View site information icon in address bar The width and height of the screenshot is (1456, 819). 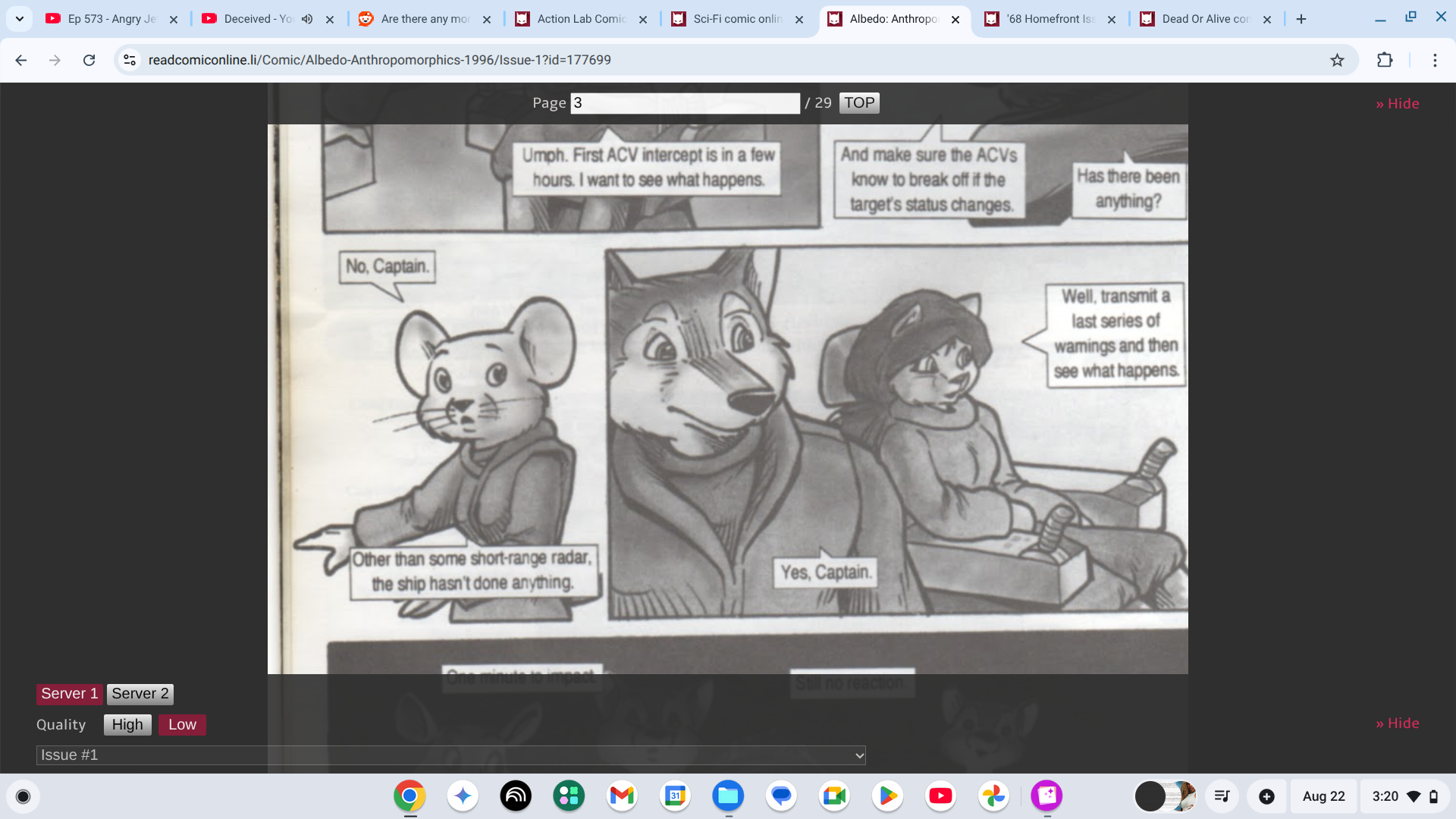tap(130, 60)
